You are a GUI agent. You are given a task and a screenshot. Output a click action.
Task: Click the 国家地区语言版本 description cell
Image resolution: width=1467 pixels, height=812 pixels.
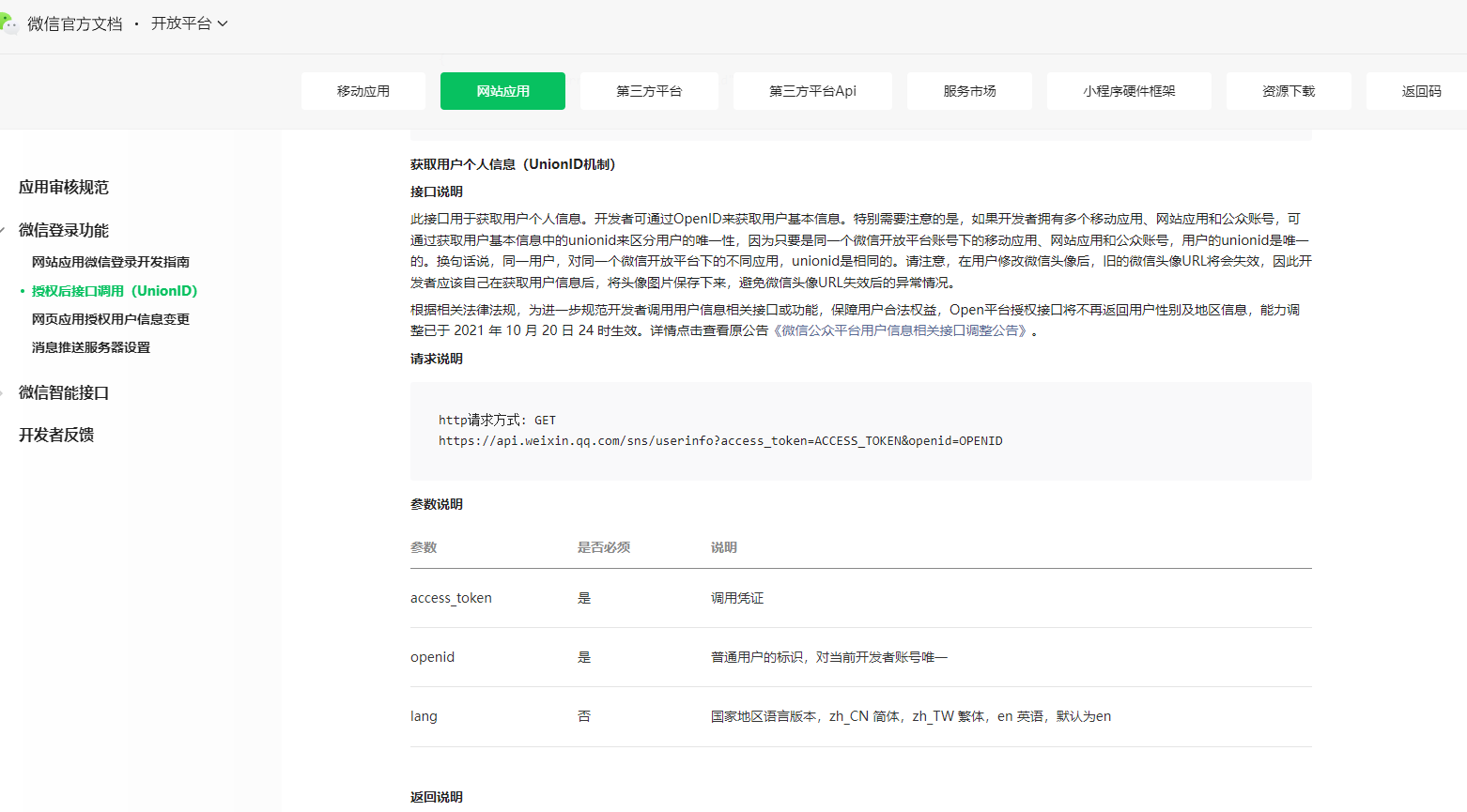(x=911, y=716)
